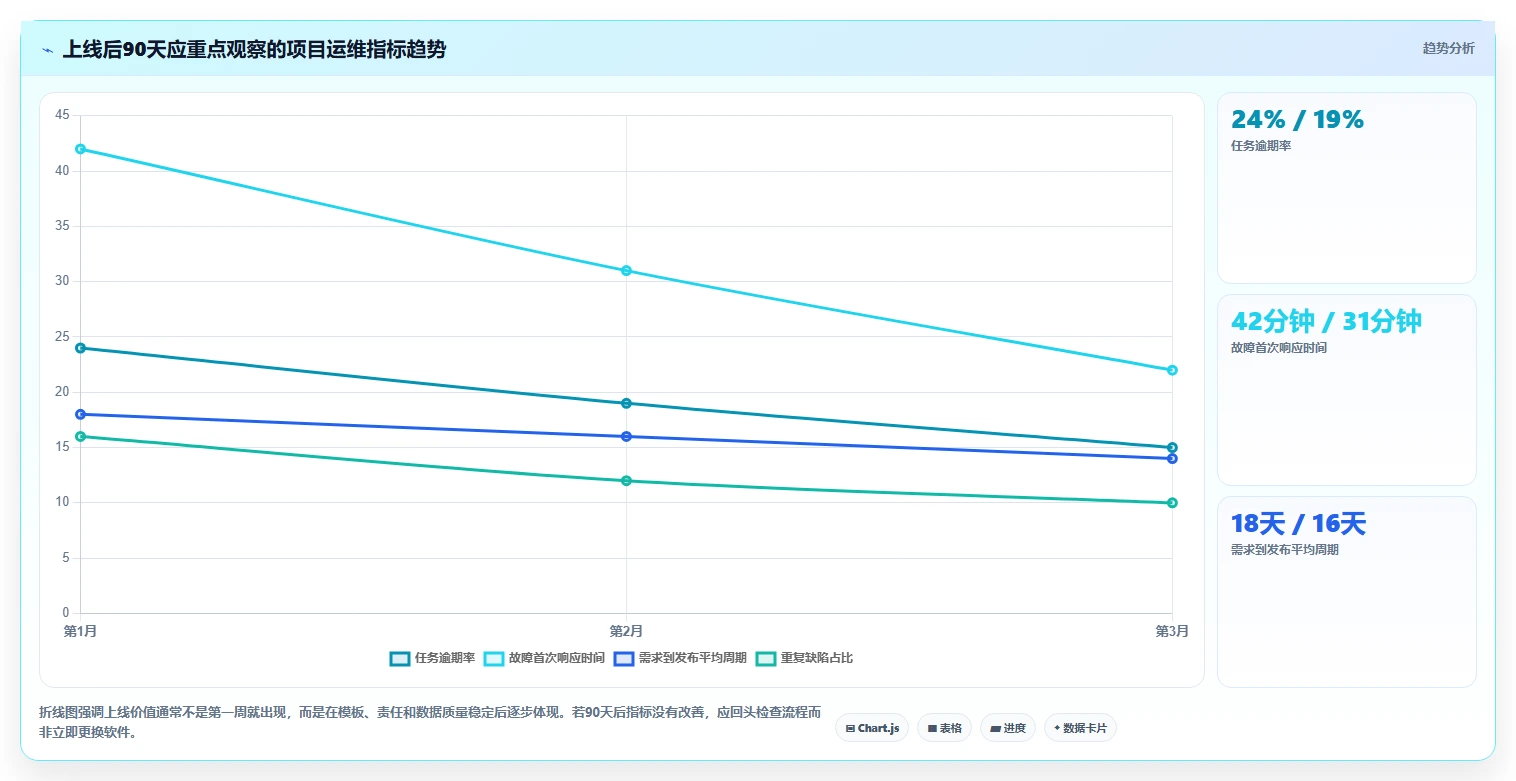The height and width of the screenshot is (781, 1516).
Task: Click the Chart.js tag chip
Action: 872,728
